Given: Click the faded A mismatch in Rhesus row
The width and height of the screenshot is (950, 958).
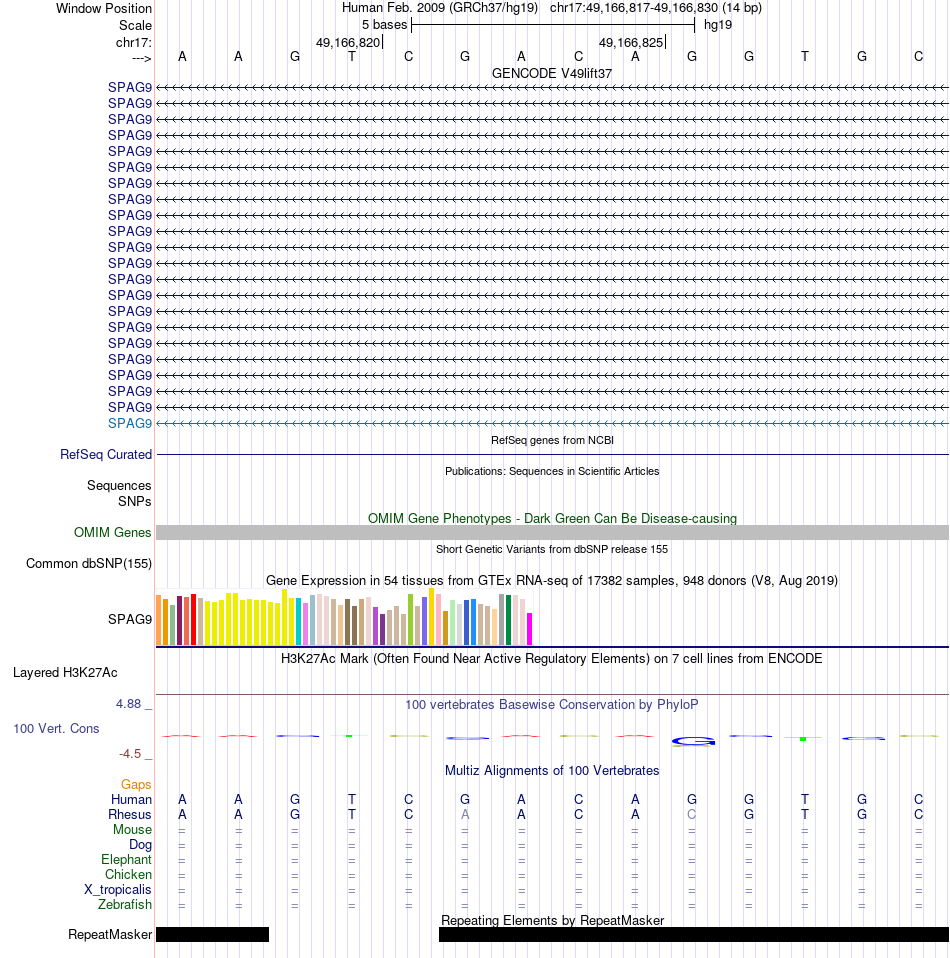Looking at the screenshot, I should tap(465, 815).
